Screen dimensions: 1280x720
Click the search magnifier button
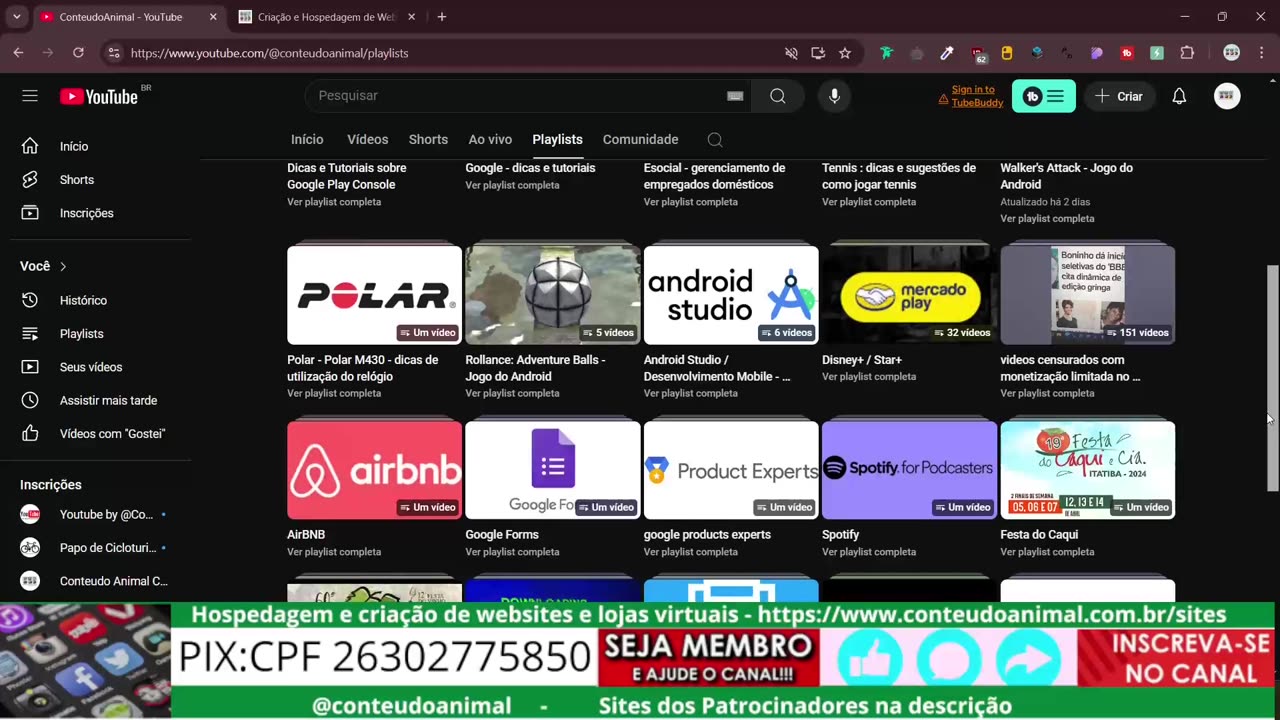(x=778, y=96)
